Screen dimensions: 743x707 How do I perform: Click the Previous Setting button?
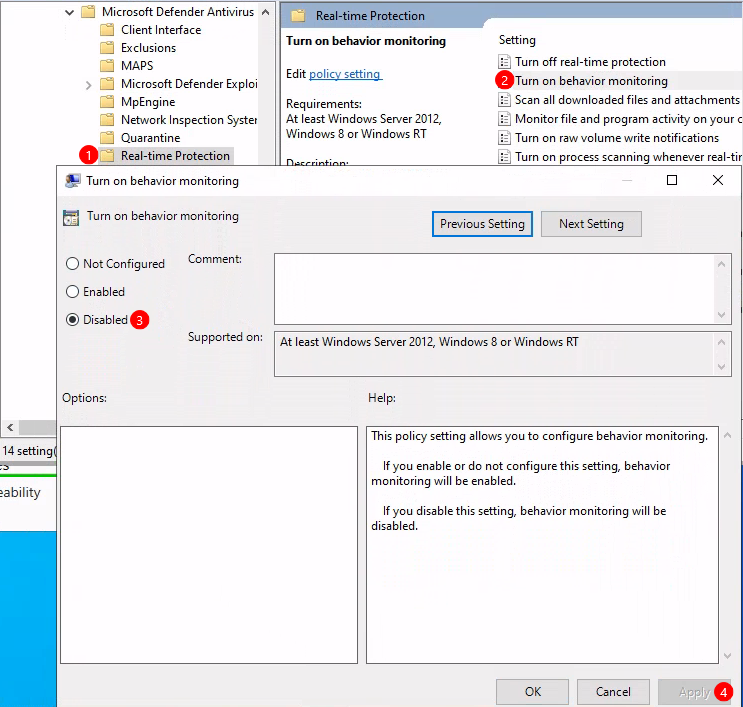[482, 224]
